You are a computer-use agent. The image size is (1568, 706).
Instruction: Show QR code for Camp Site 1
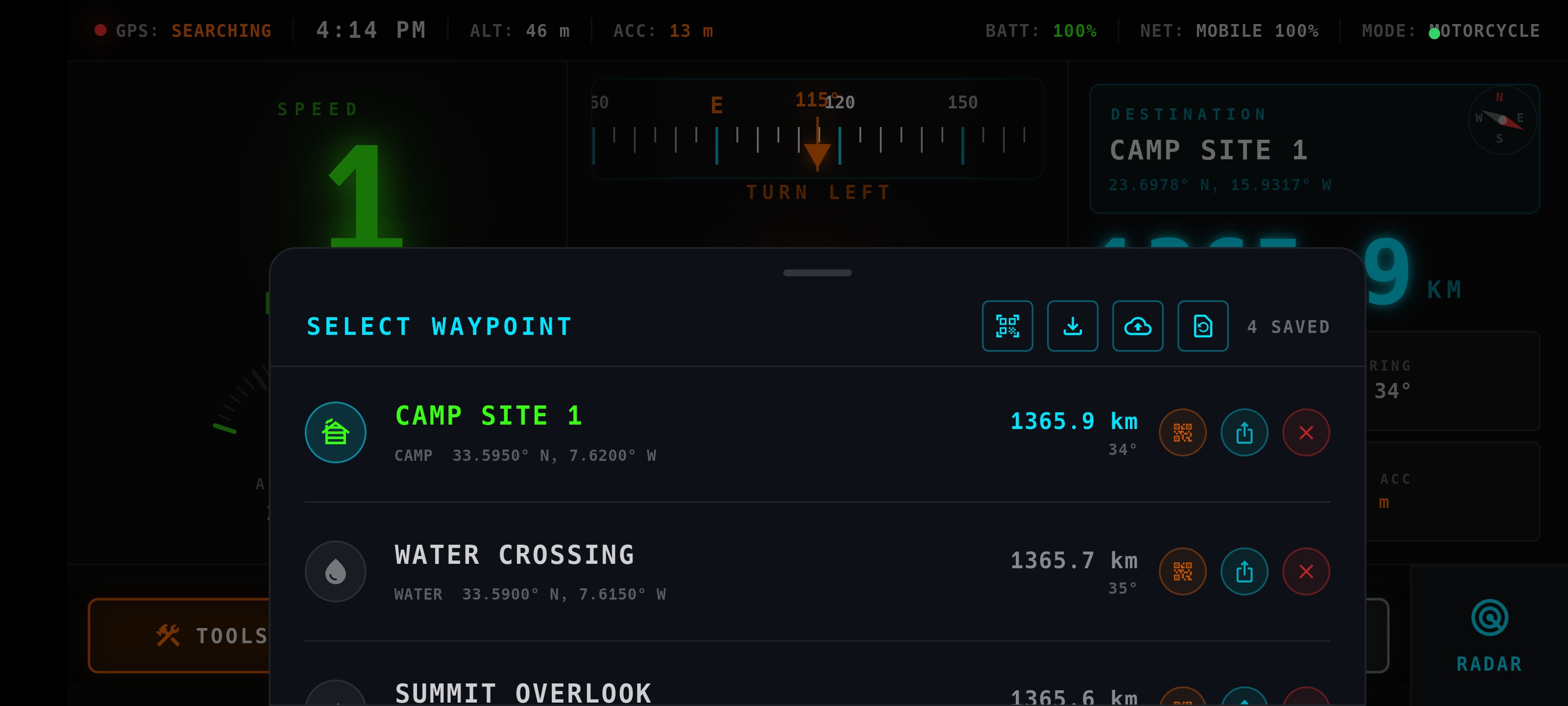(1182, 432)
